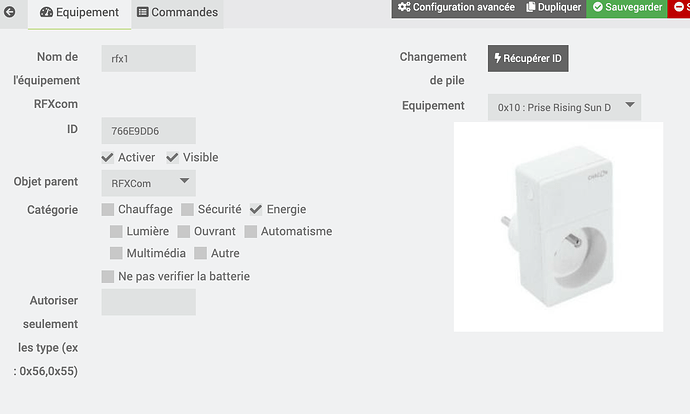The image size is (690, 414).
Task: Click the lightning bolt icon on Récupérer ID
Action: [x=497, y=58]
